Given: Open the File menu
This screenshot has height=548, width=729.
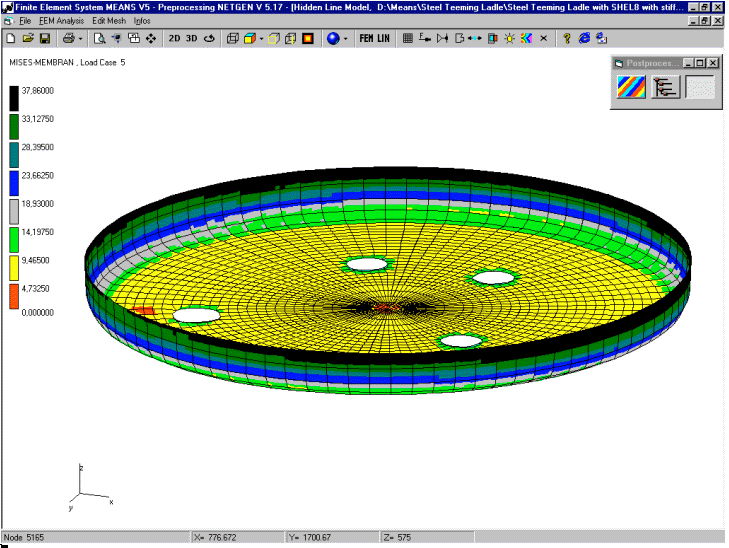Looking at the screenshot, I should pyautogui.click(x=25, y=21).
